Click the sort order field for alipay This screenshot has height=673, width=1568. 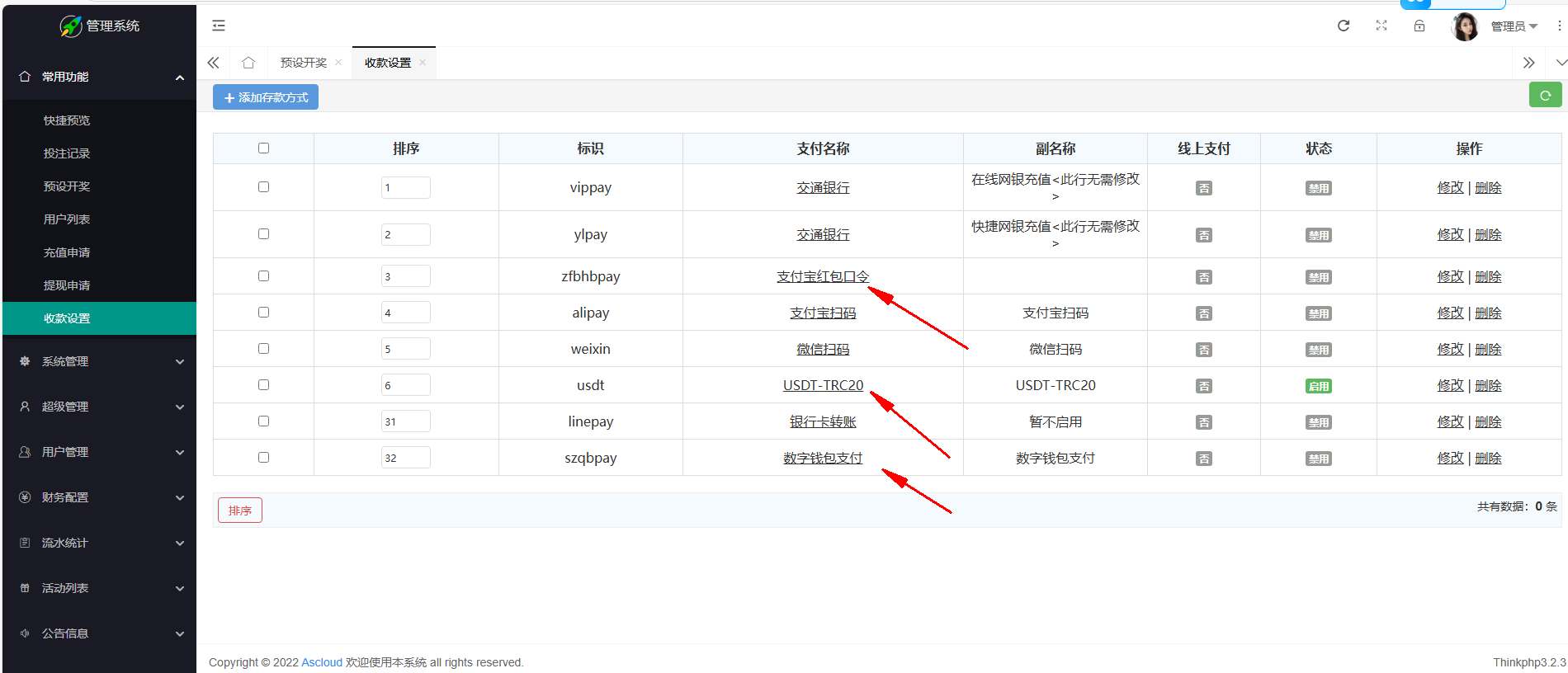tap(405, 313)
